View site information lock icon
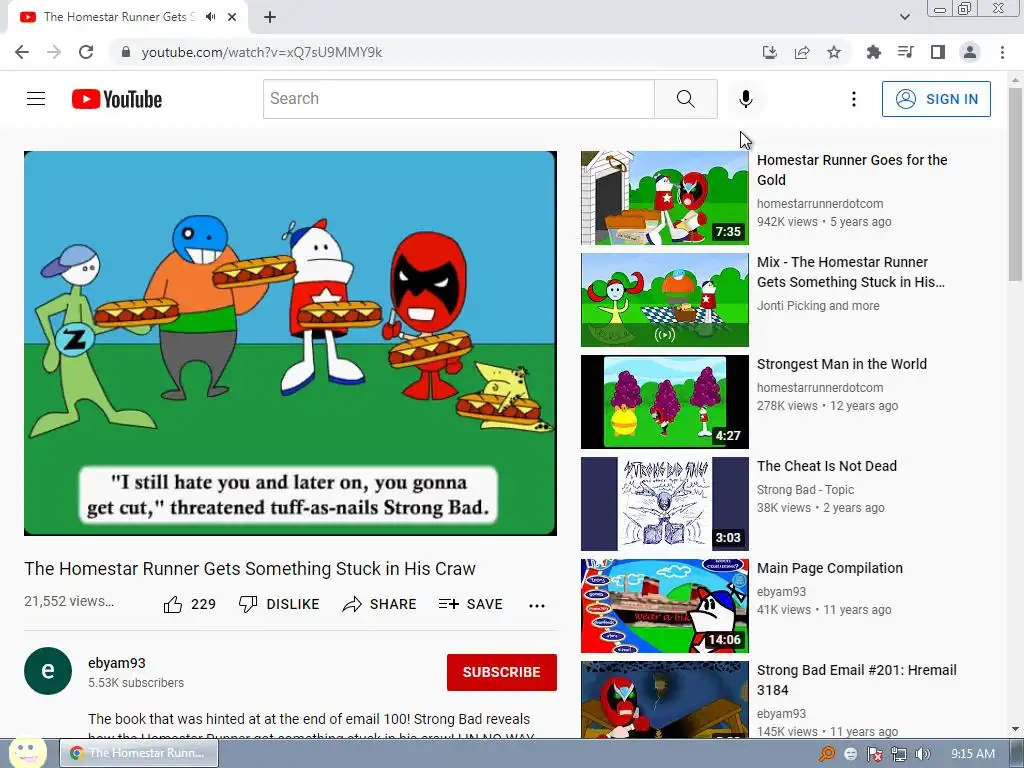The width and height of the screenshot is (1024, 768). tap(127, 52)
